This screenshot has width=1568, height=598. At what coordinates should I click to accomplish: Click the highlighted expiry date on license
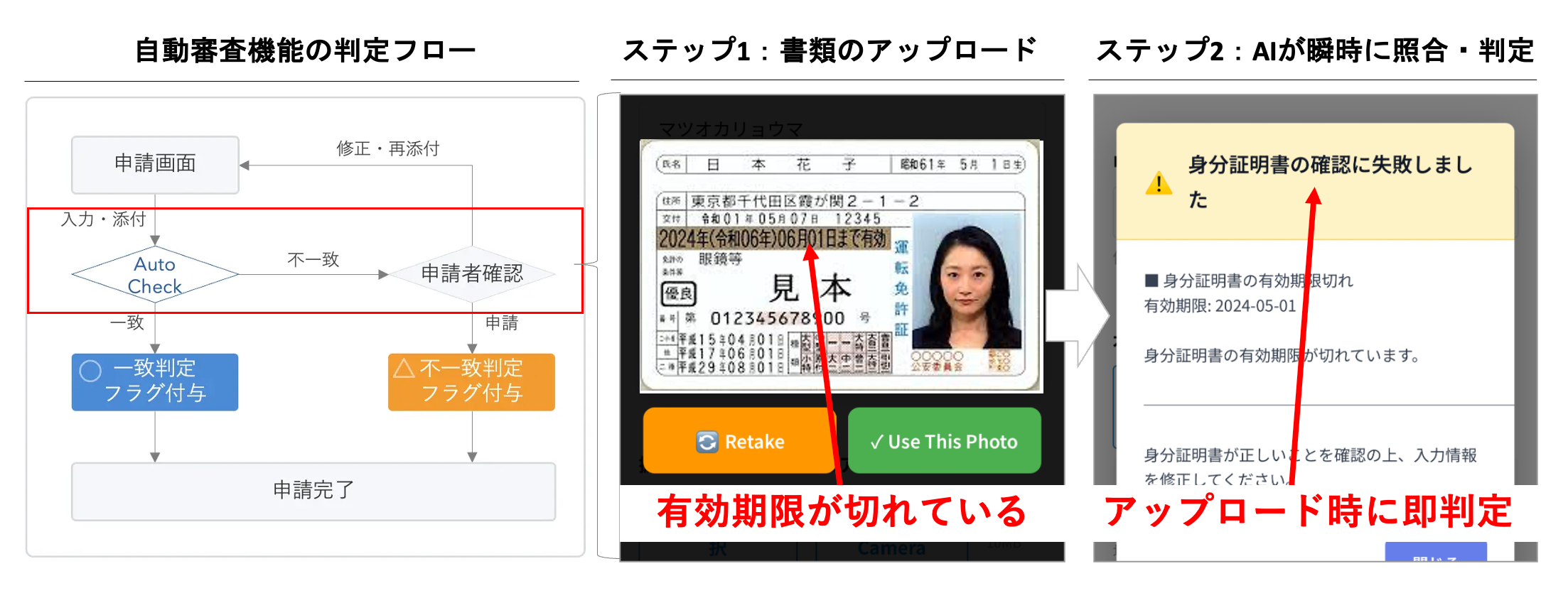(x=773, y=238)
